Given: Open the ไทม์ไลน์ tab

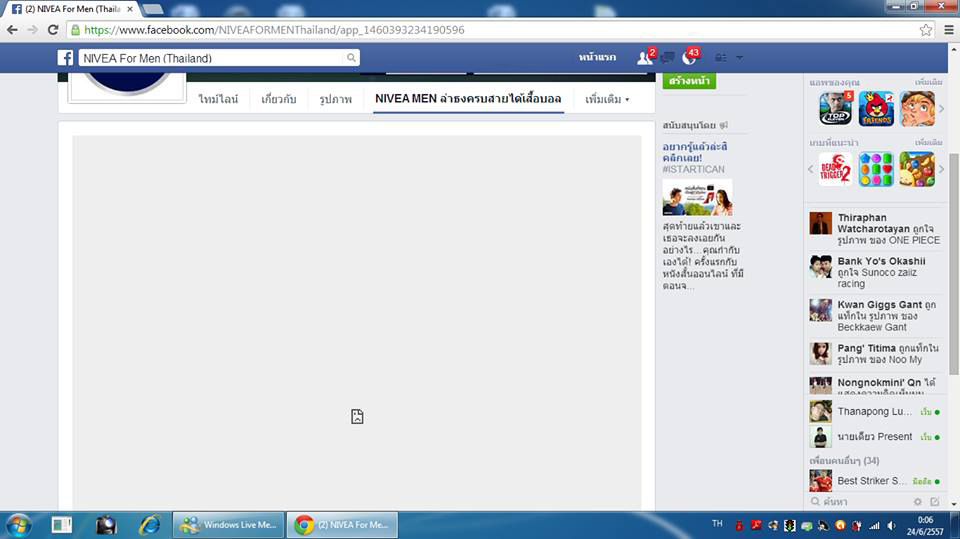Looking at the screenshot, I should coord(218,99).
